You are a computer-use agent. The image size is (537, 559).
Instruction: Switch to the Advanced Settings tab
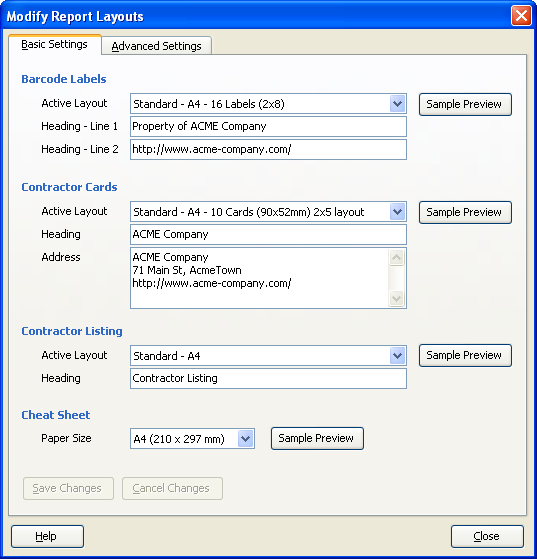click(x=157, y=46)
